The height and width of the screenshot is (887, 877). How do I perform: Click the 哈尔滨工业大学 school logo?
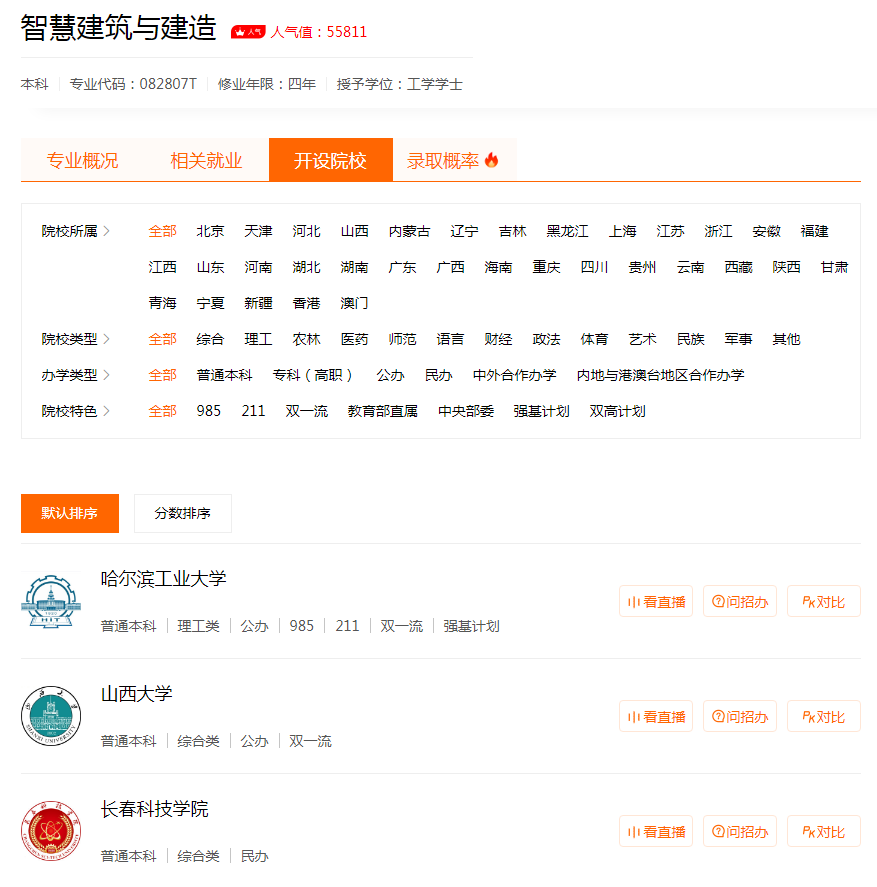tap(51, 600)
